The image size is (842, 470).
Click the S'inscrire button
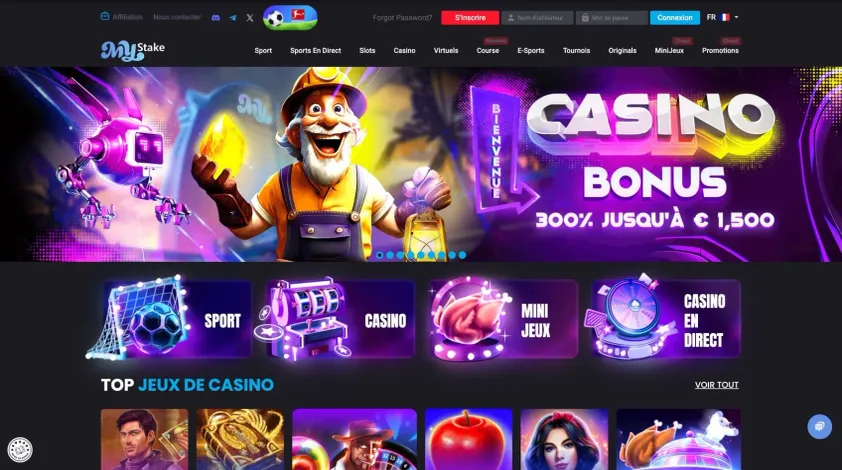[470, 18]
